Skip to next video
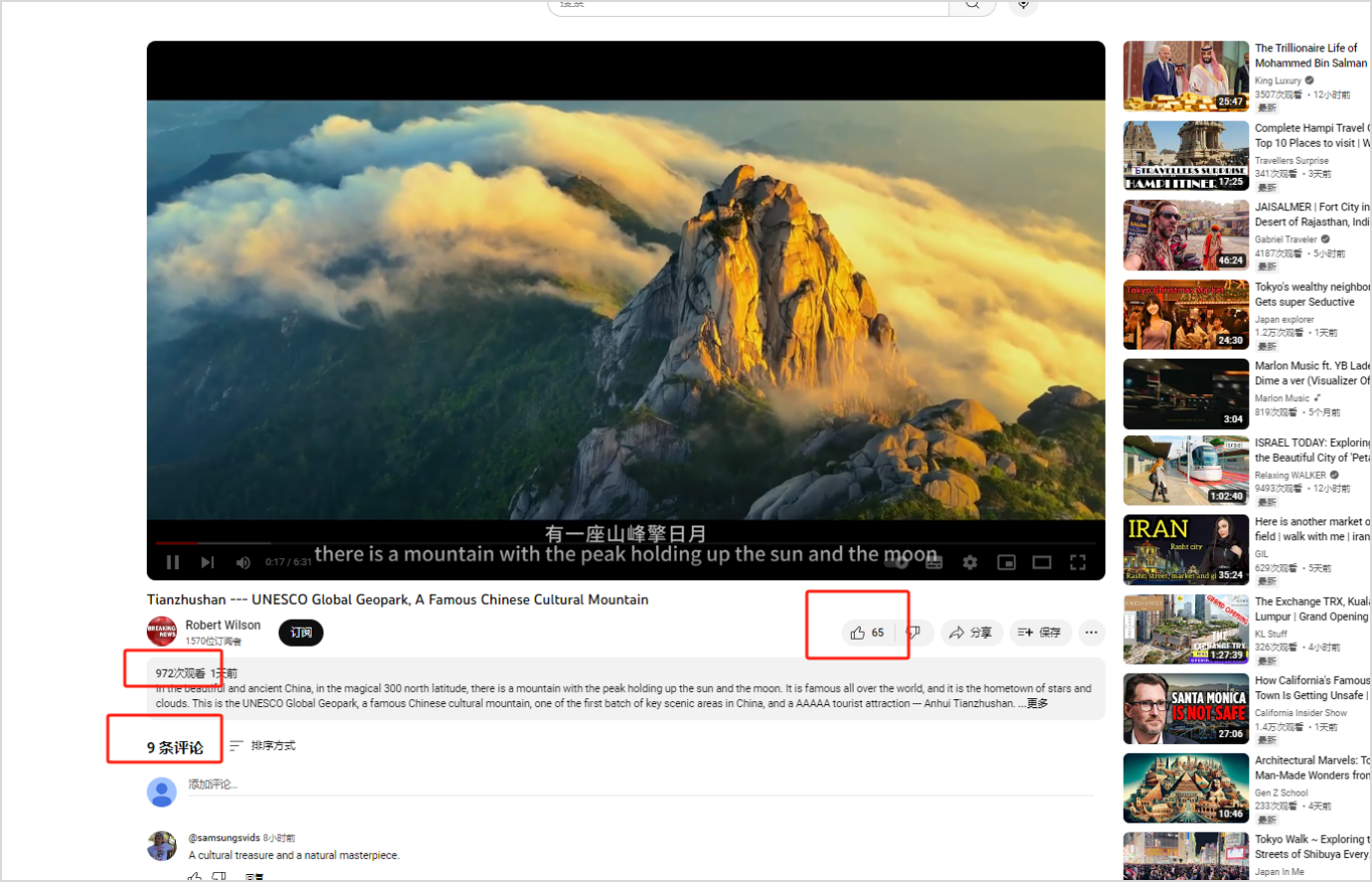The width and height of the screenshot is (1372, 882). pyautogui.click(x=207, y=562)
